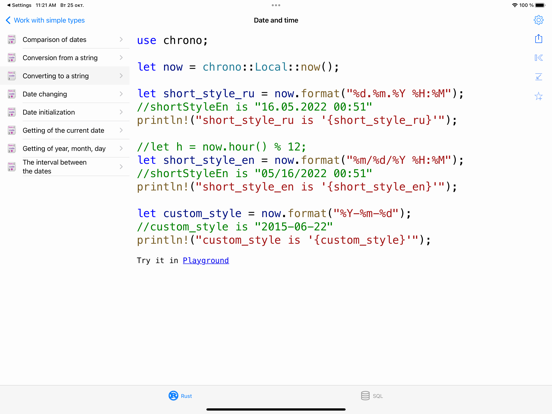Collapse sidebar using the arrow-to-bar icon
This screenshot has height=414, width=552.
point(538,58)
